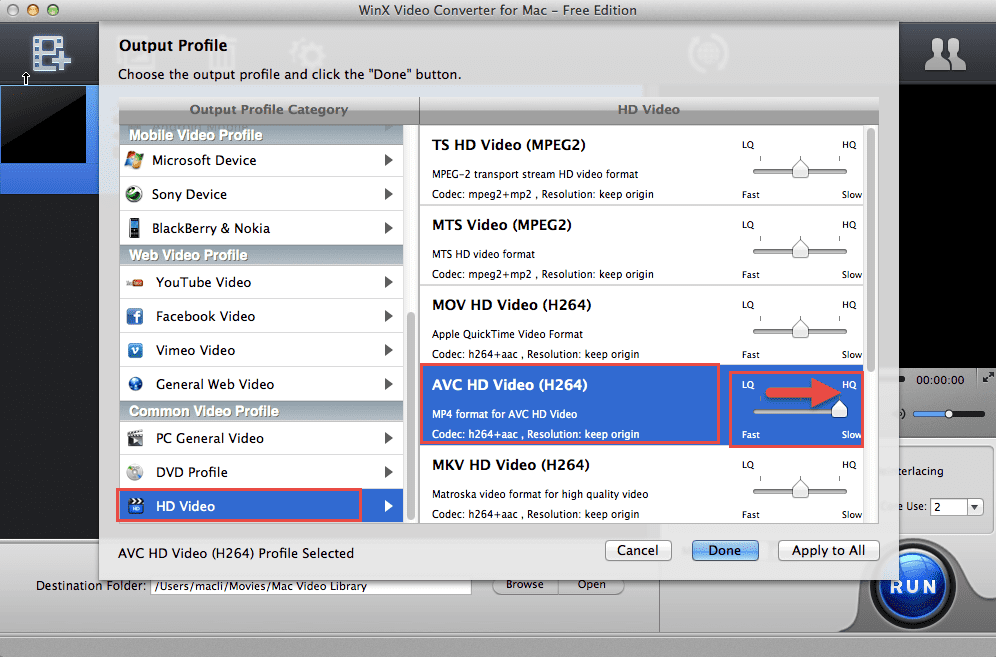Click the MTS Video quality slider
The width and height of the screenshot is (996, 657).
(800, 249)
